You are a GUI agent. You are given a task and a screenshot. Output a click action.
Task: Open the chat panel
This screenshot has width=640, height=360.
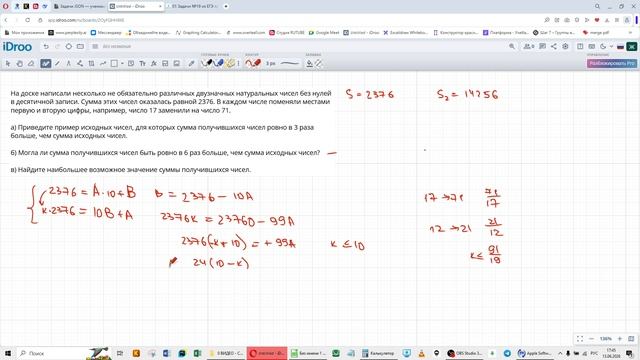(542, 47)
